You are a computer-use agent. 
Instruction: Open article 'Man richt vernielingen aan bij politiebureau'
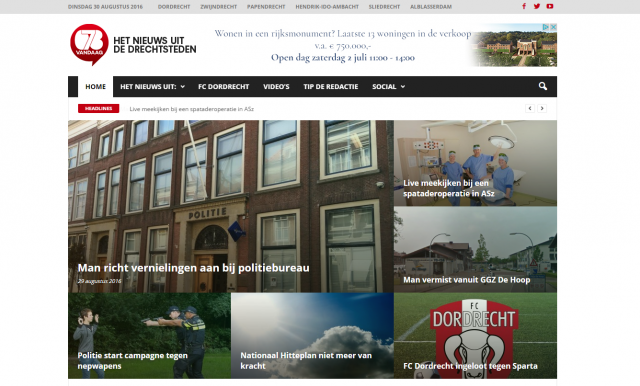[x=193, y=268]
